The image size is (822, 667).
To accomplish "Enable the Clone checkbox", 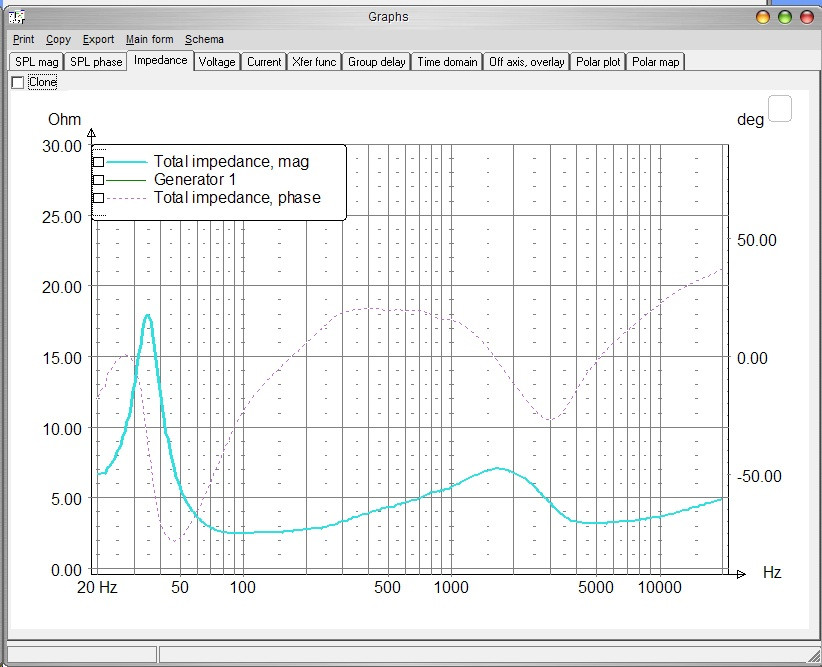I will pyautogui.click(x=18, y=82).
